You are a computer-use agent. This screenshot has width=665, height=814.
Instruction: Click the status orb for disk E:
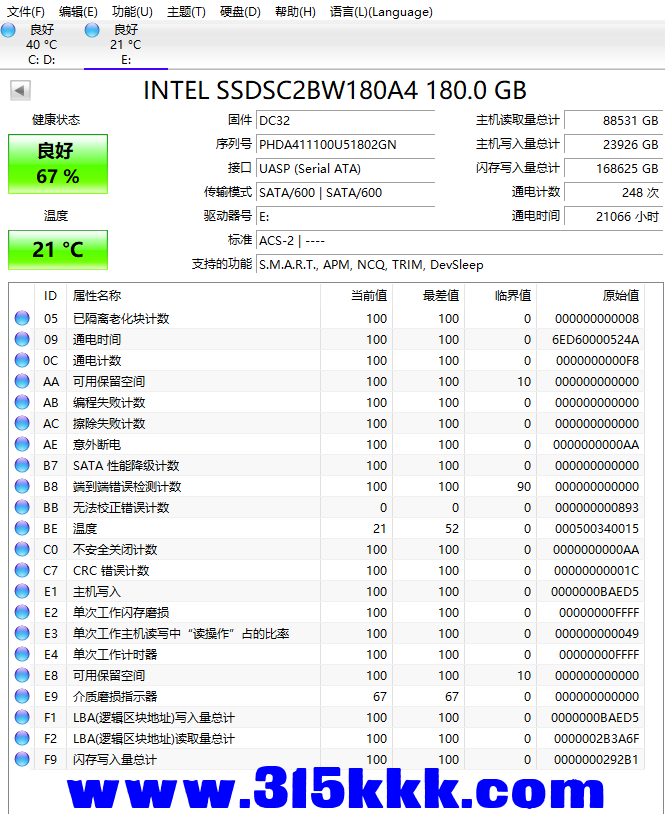92,30
